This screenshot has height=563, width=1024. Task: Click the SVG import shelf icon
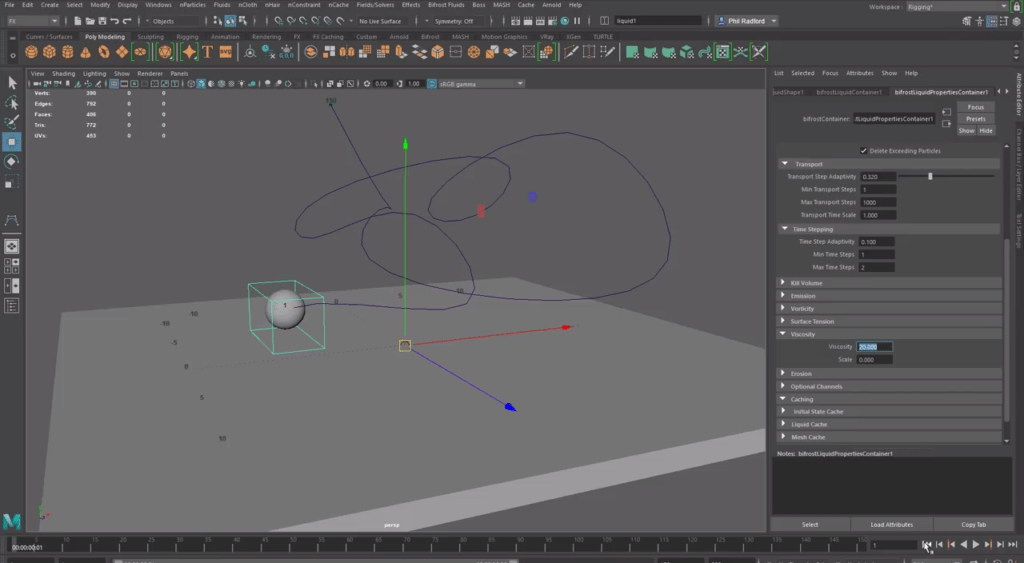[x=225, y=52]
